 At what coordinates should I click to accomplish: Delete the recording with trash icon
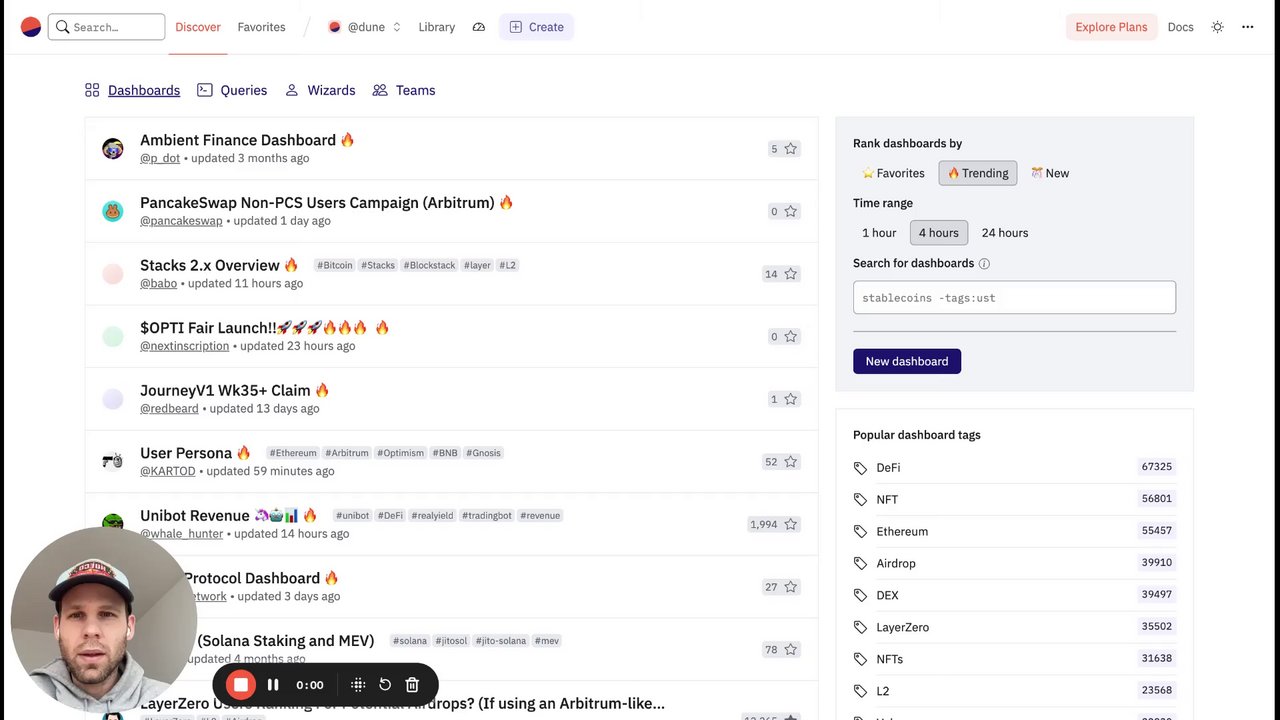(x=412, y=685)
